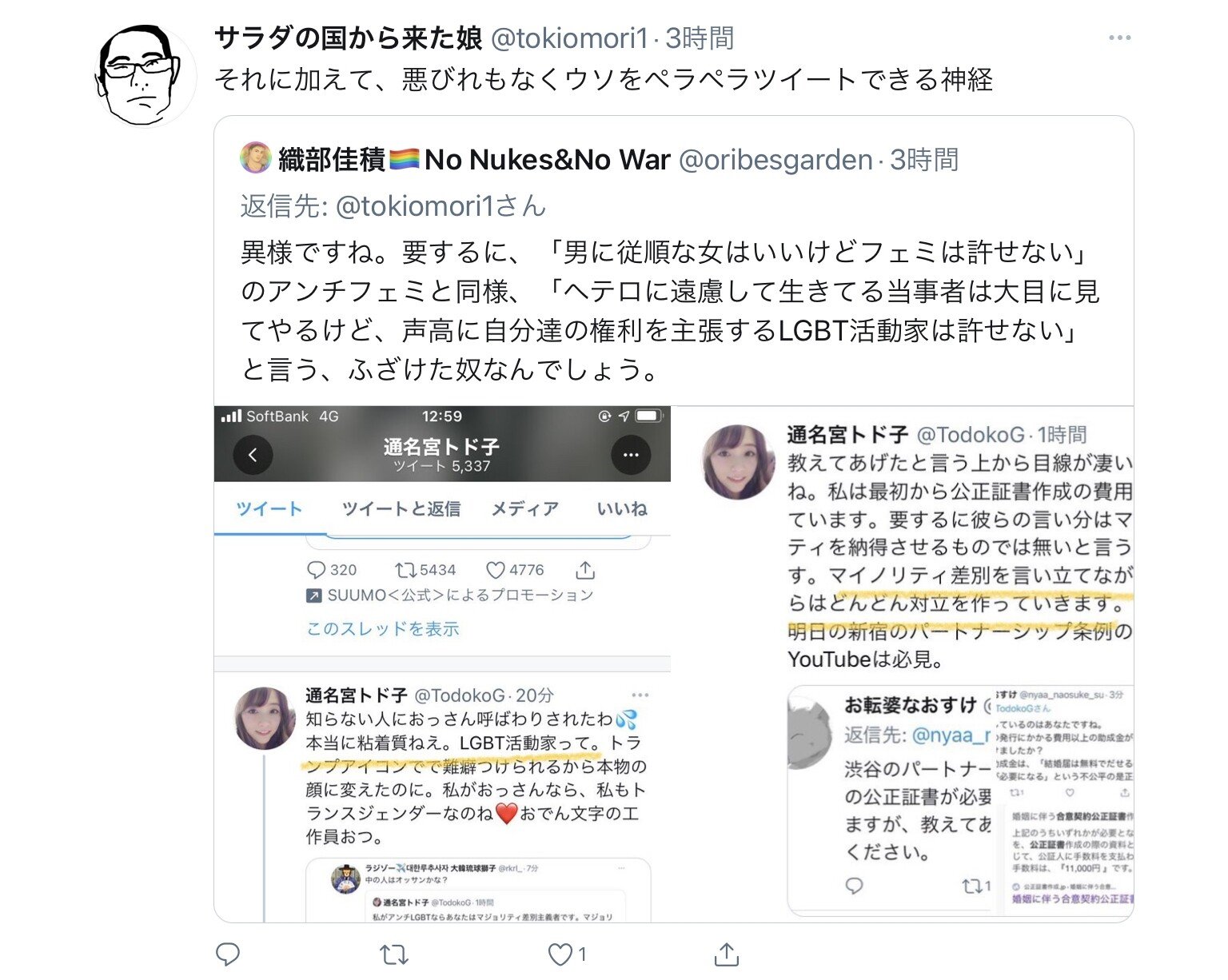Click このスレッドを表示 link

(x=383, y=629)
